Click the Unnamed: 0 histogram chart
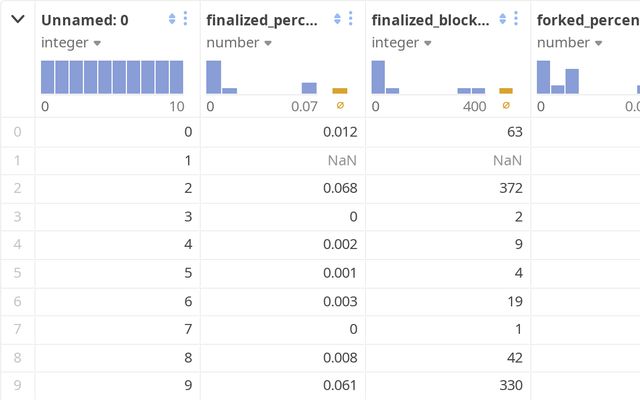Image resolution: width=640 pixels, height=400 pixels. 112,77
